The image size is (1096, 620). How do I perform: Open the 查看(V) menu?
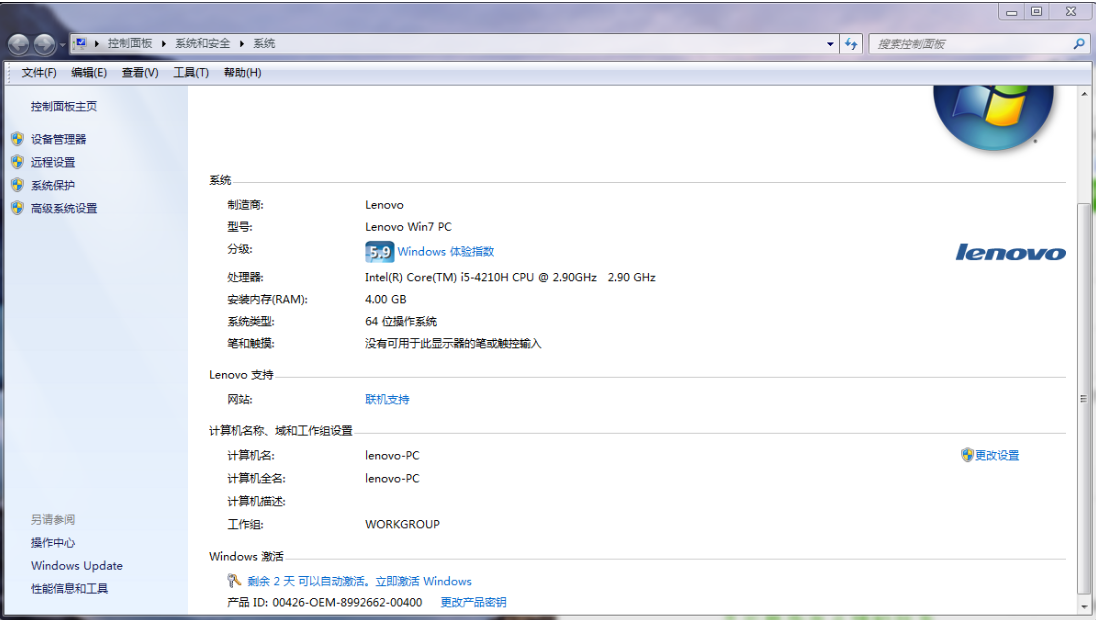coord(140,72)
